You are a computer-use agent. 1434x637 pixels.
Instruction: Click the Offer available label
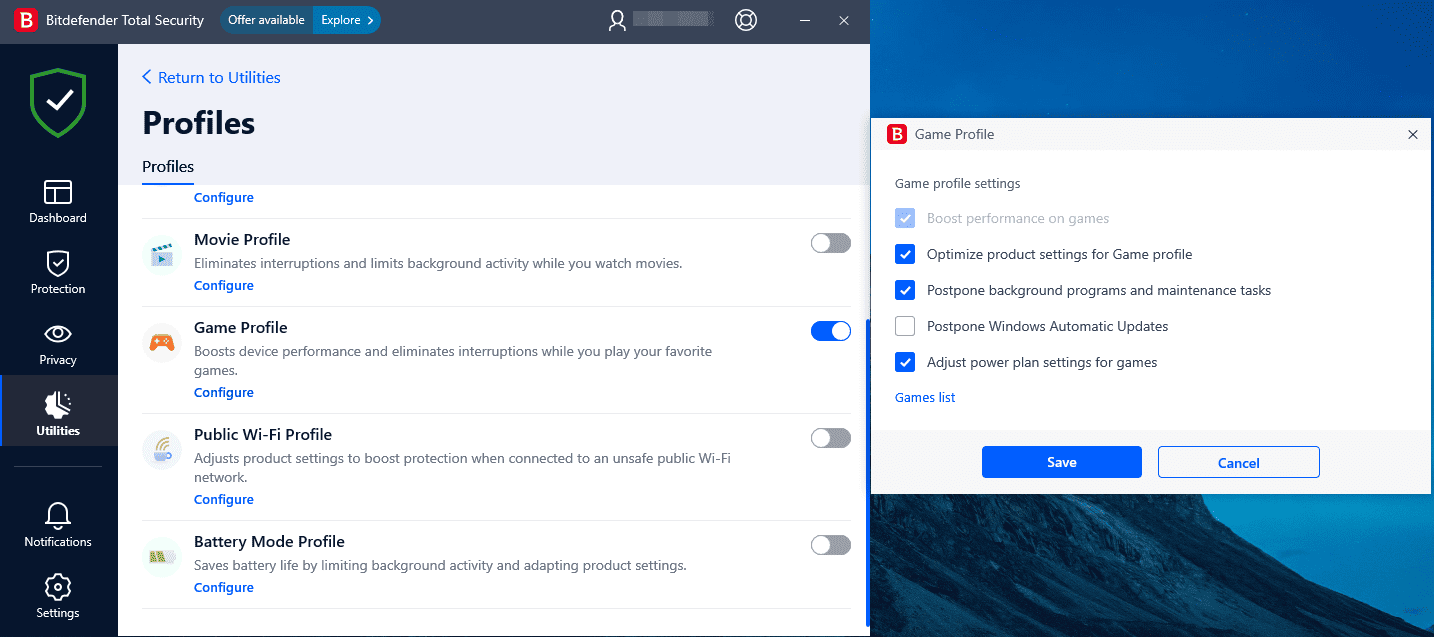[266, 20]
